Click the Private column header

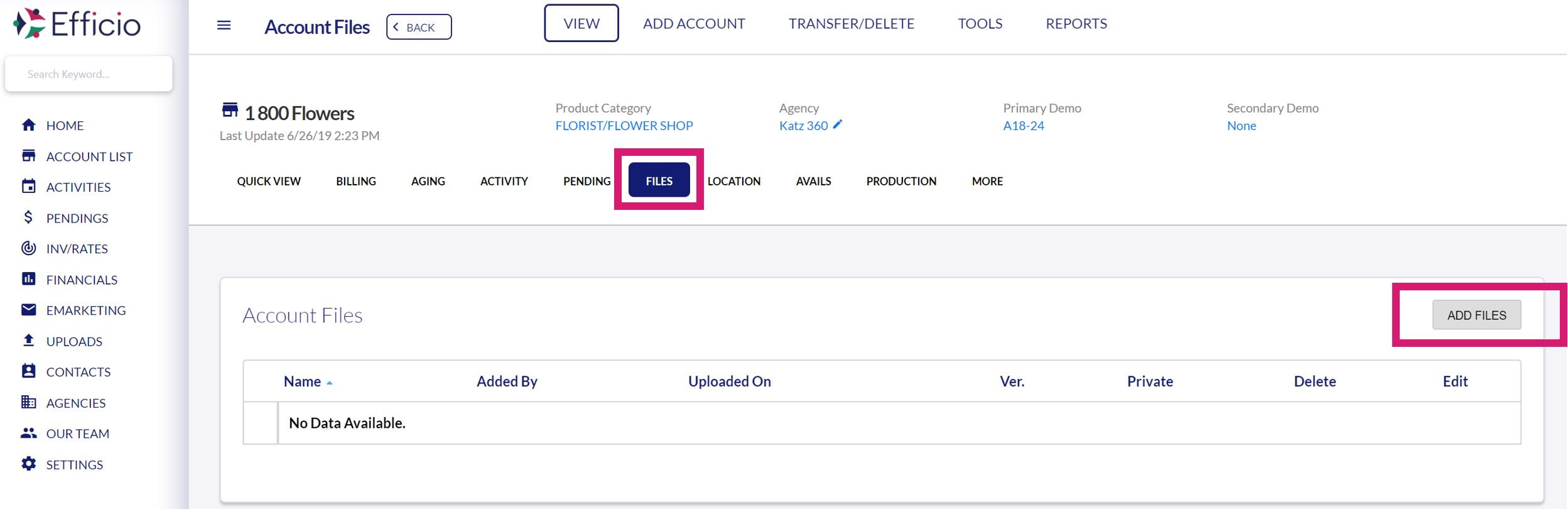[x=1150, y=381]
